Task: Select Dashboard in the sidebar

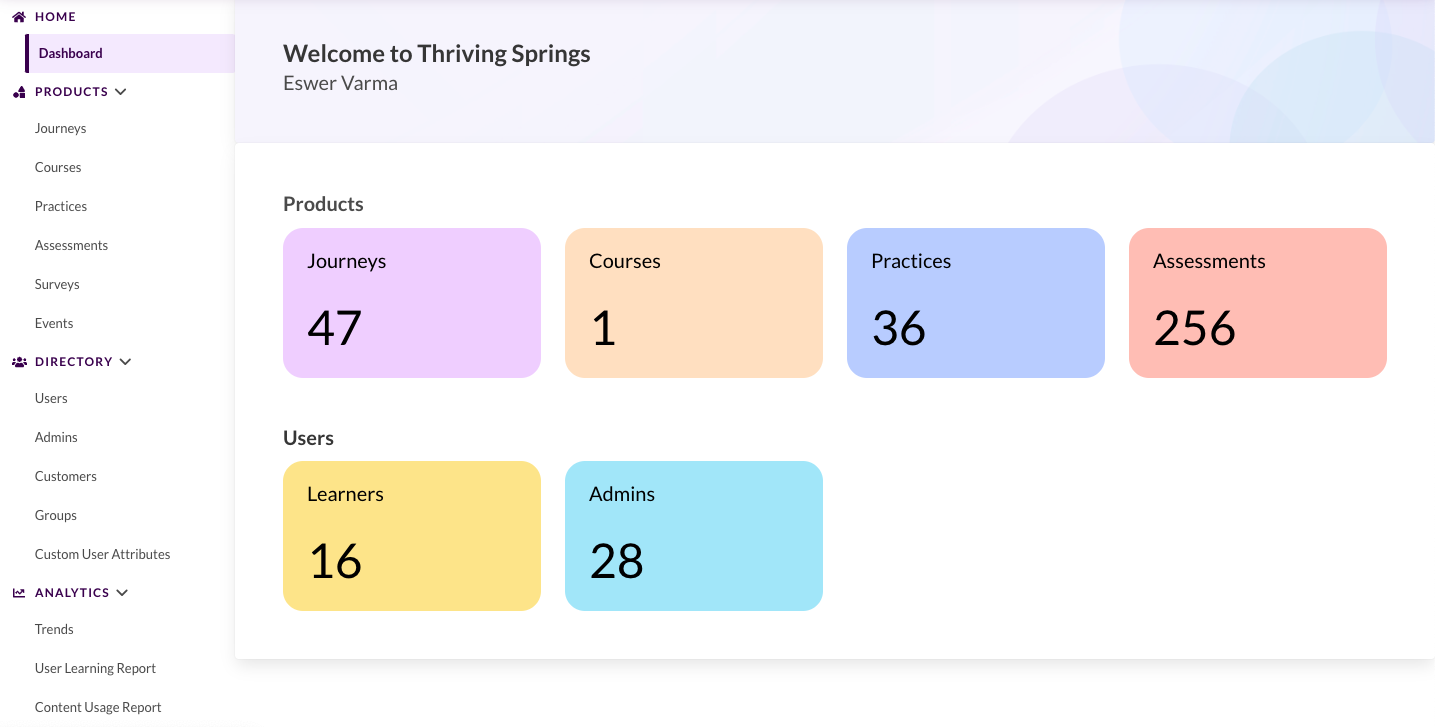Action: (71, 54)
